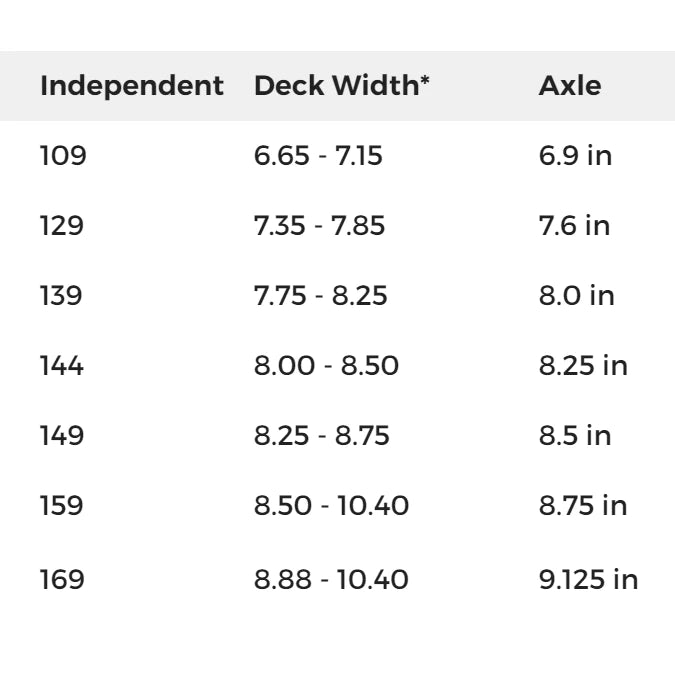
Task: Select the 8.25 in axle cell
Action: 583,366
